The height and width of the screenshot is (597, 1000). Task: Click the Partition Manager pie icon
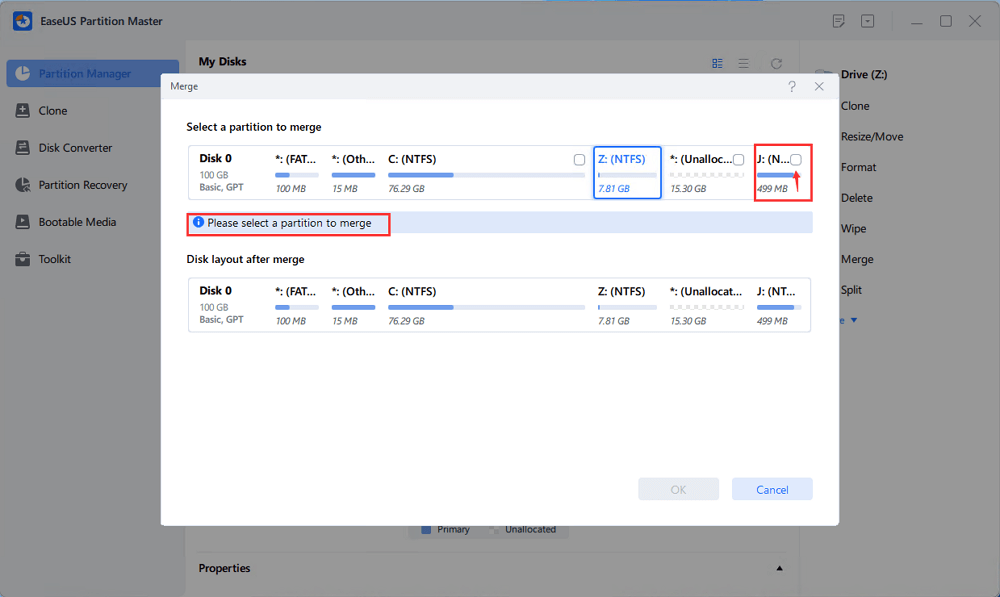[x=22, y=73]
